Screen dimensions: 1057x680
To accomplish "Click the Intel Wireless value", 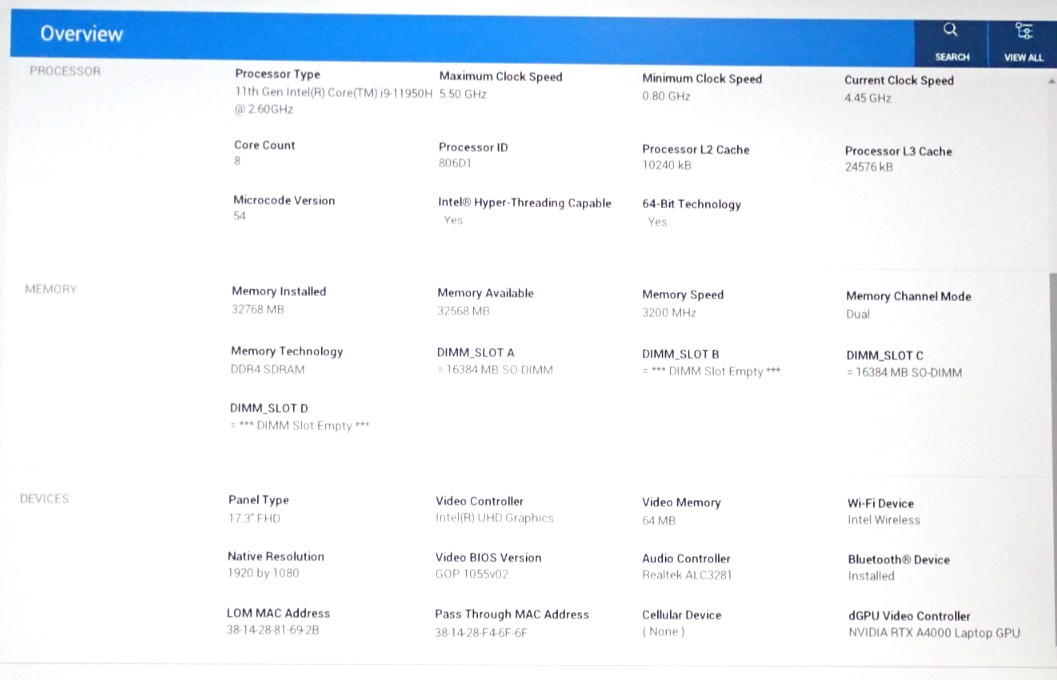I will pyautogui.click(x=884, y=520).
